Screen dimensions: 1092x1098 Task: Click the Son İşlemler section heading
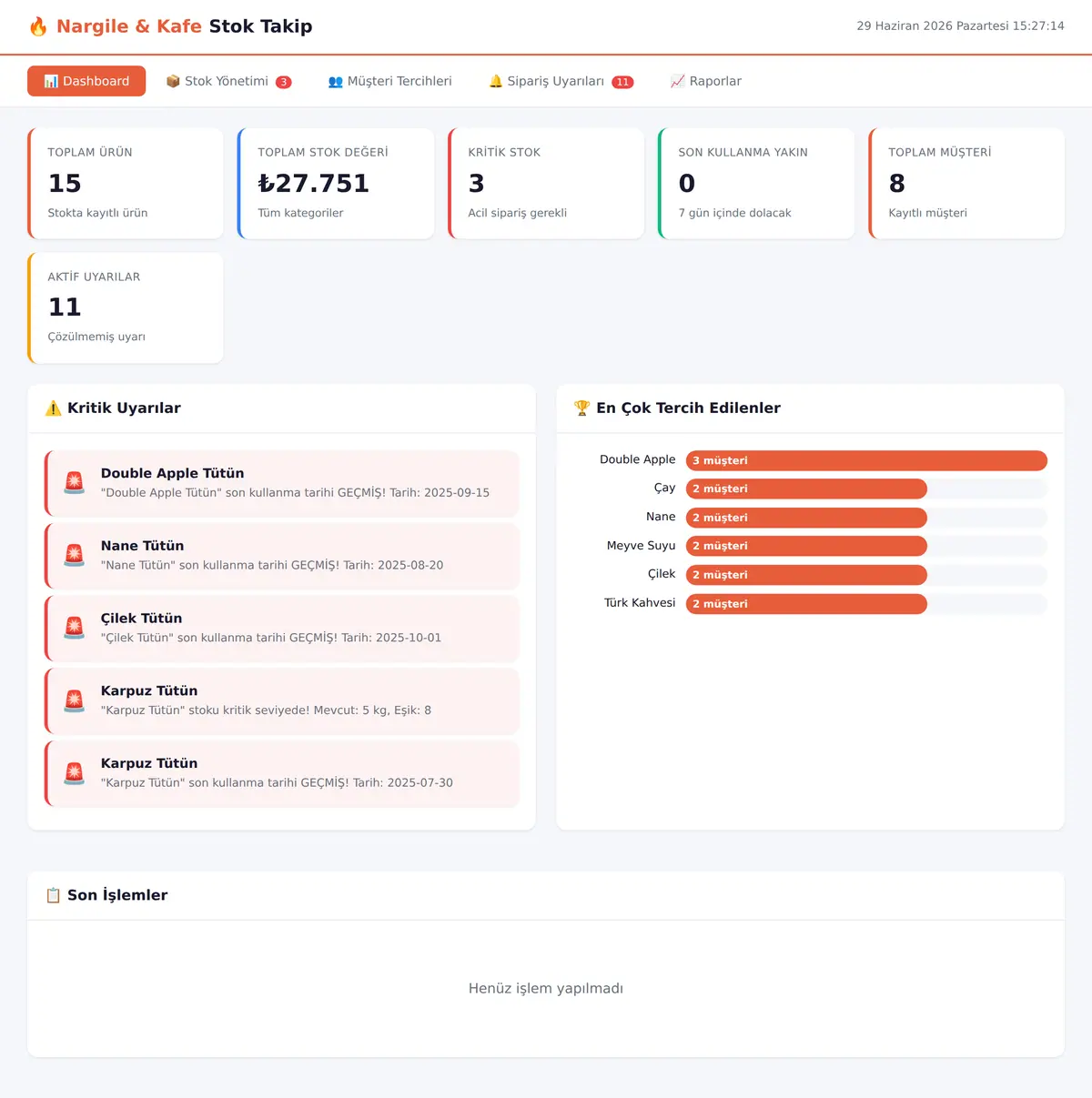117,895
